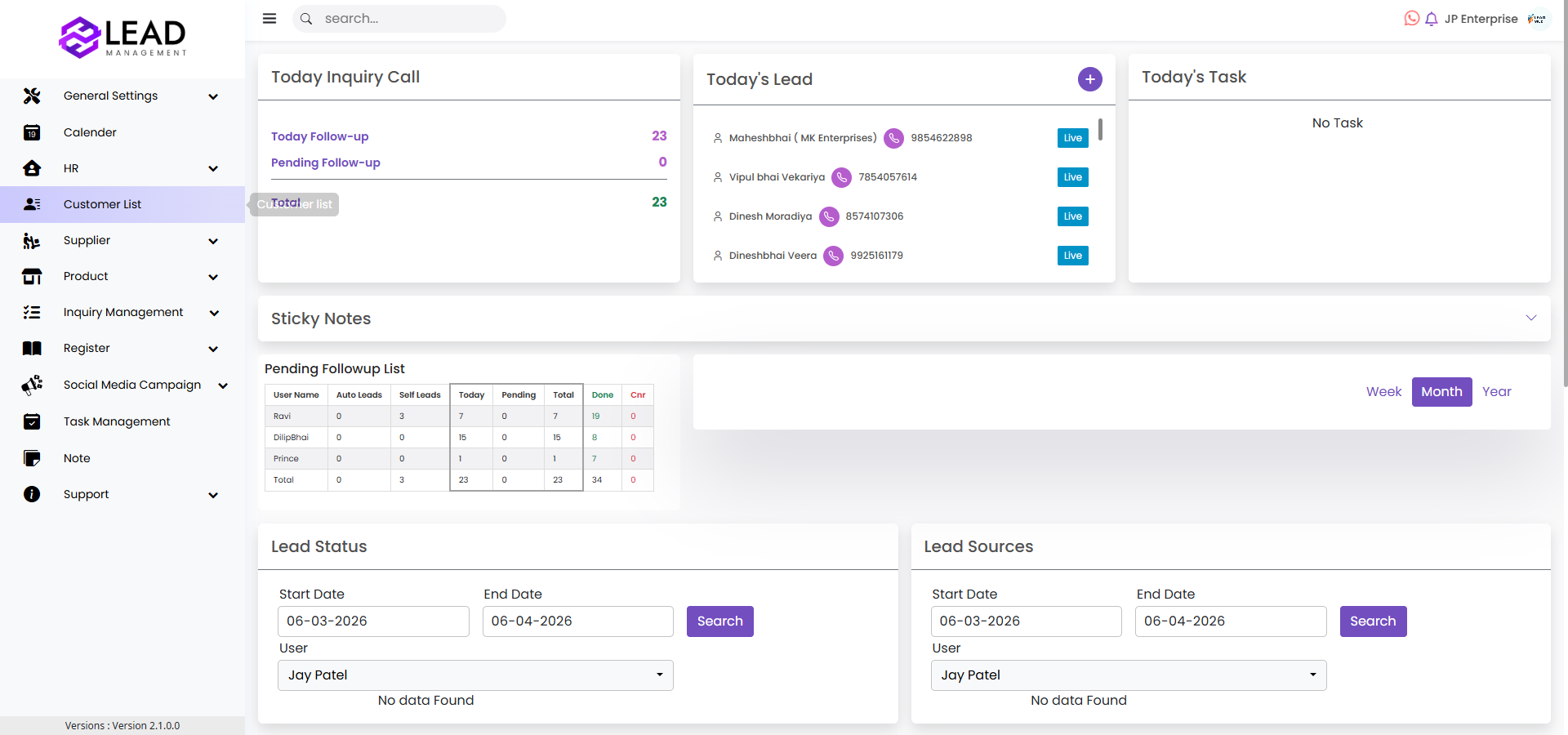The width and height of the screenshot is (1568, 735).
Task: Click the Lead Management logo
Action: tap(122, 38)
